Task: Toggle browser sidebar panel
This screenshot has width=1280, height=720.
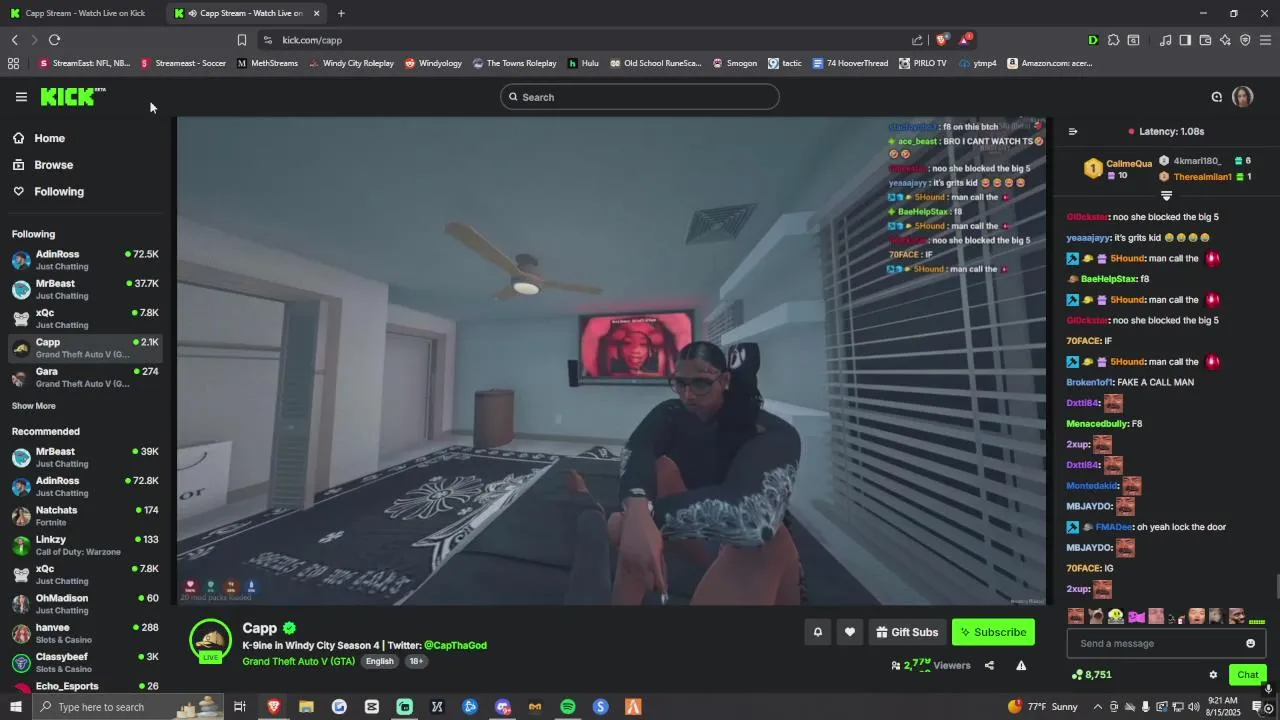Action: pos(1185,40)
